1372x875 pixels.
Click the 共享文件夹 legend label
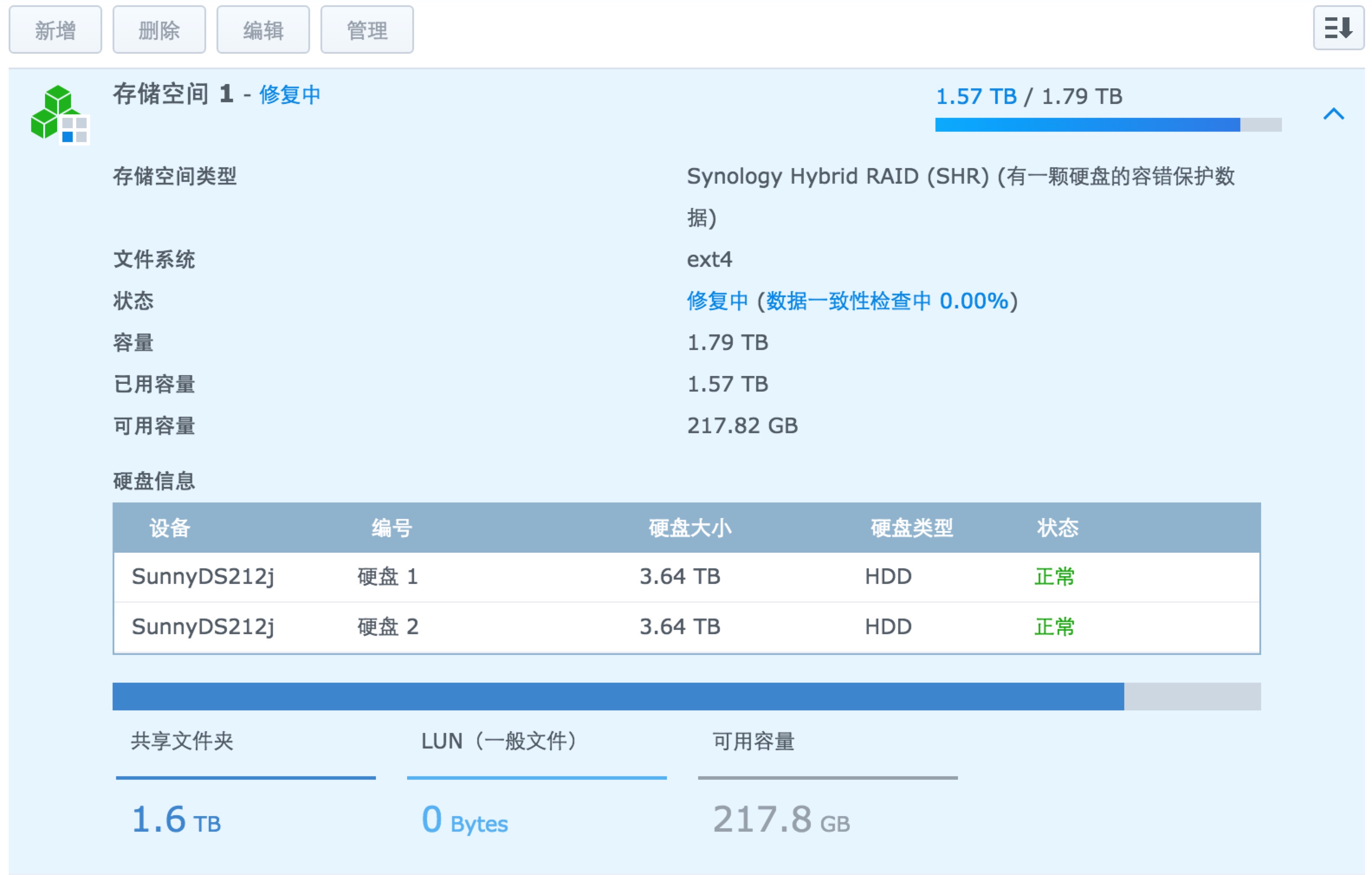click(x=182, y=741)
